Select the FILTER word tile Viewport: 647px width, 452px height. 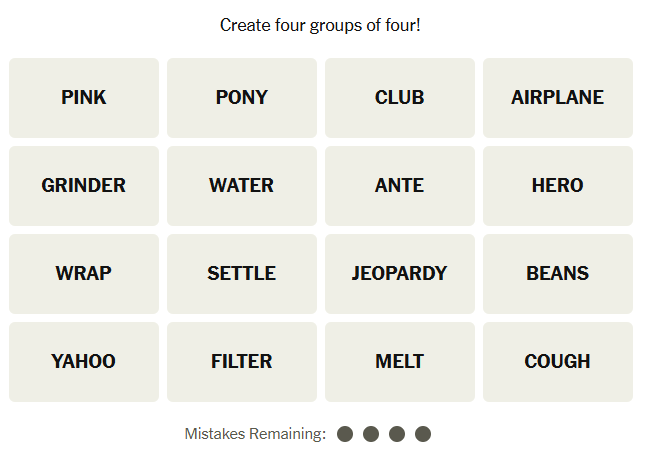tap(242, 362)
